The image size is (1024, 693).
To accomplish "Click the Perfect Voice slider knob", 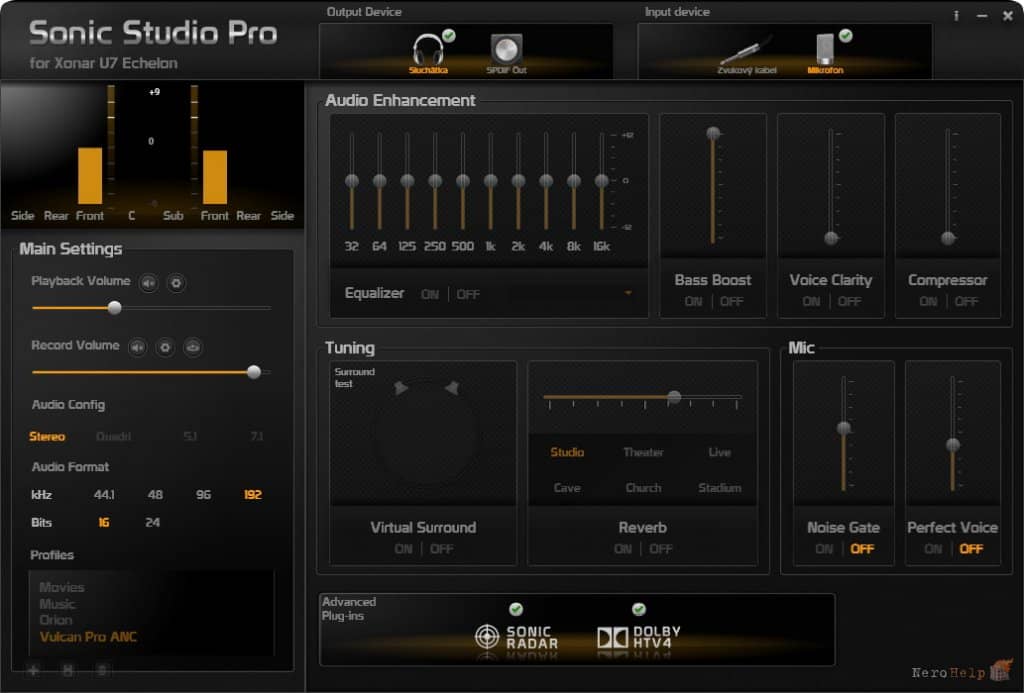I will pyautogui.click(x=953, y=445).
